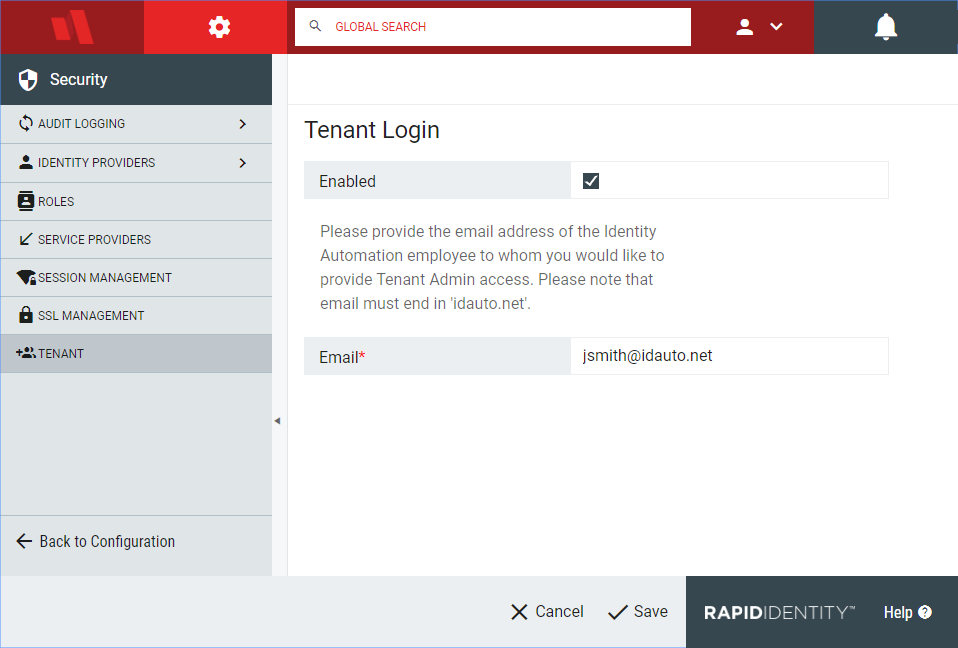Click the Session Management wifi-lock icon
Image resolution: width=958 pixels, height=648 pixels.
tap(26, 277)
